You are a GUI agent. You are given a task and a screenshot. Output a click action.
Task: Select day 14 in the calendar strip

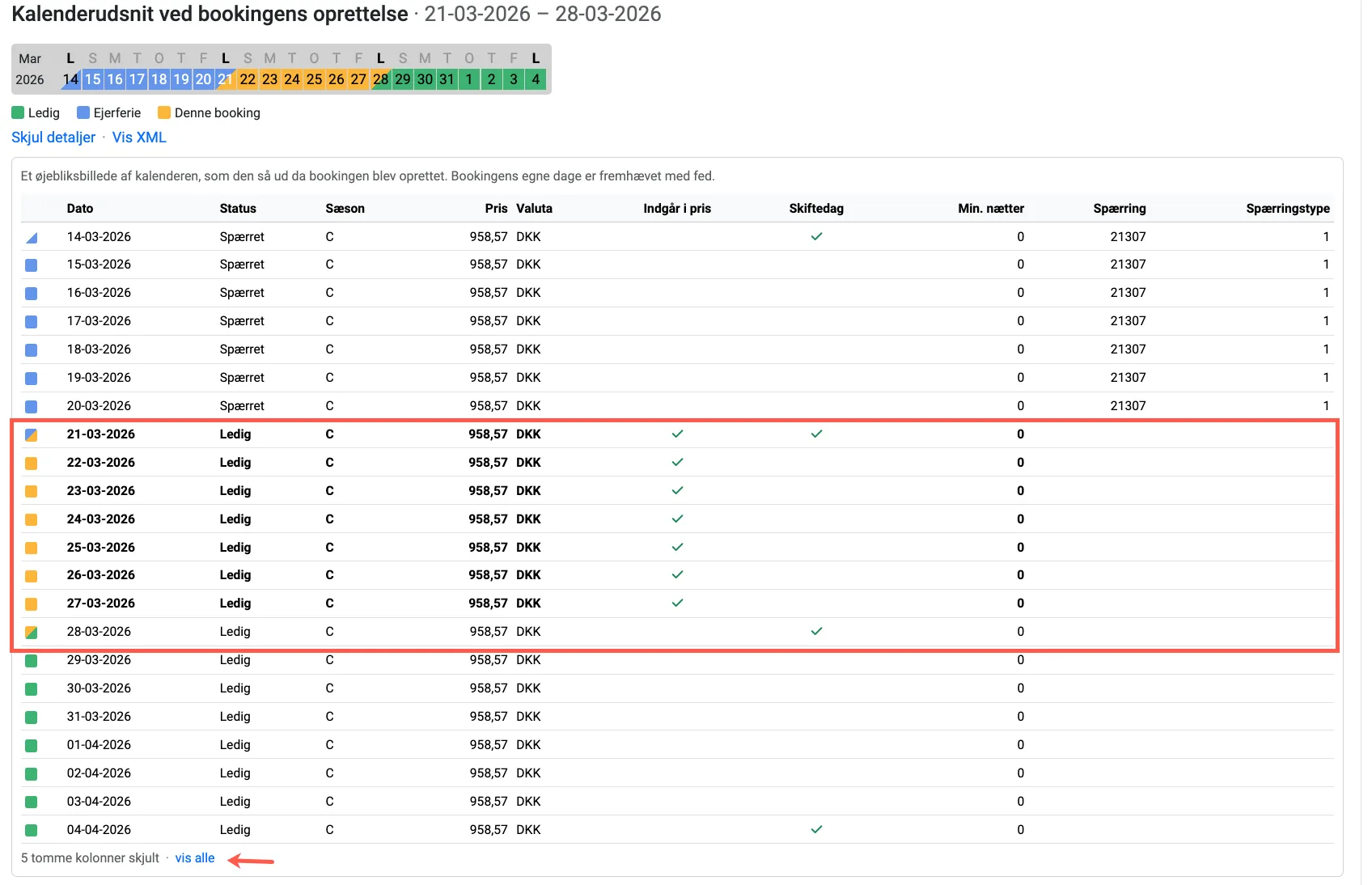[70, 79]
